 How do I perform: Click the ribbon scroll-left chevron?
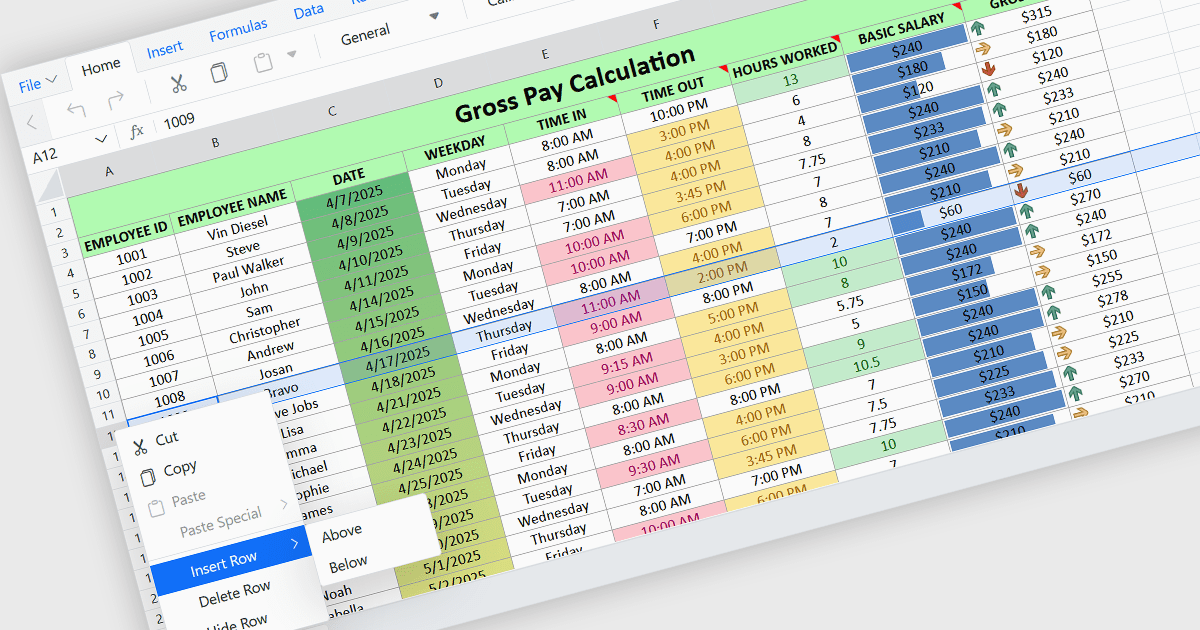pos(31,122)
